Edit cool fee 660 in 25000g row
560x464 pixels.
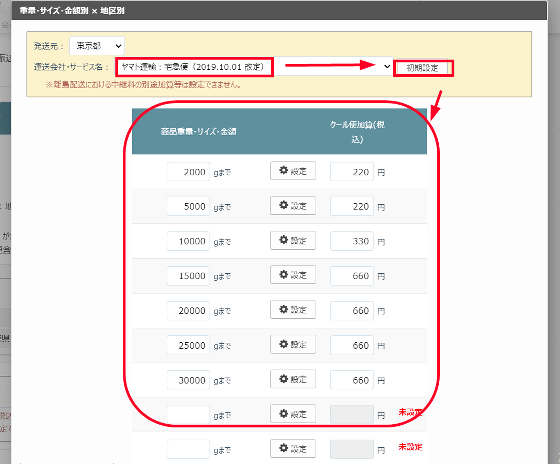(352, 345)
